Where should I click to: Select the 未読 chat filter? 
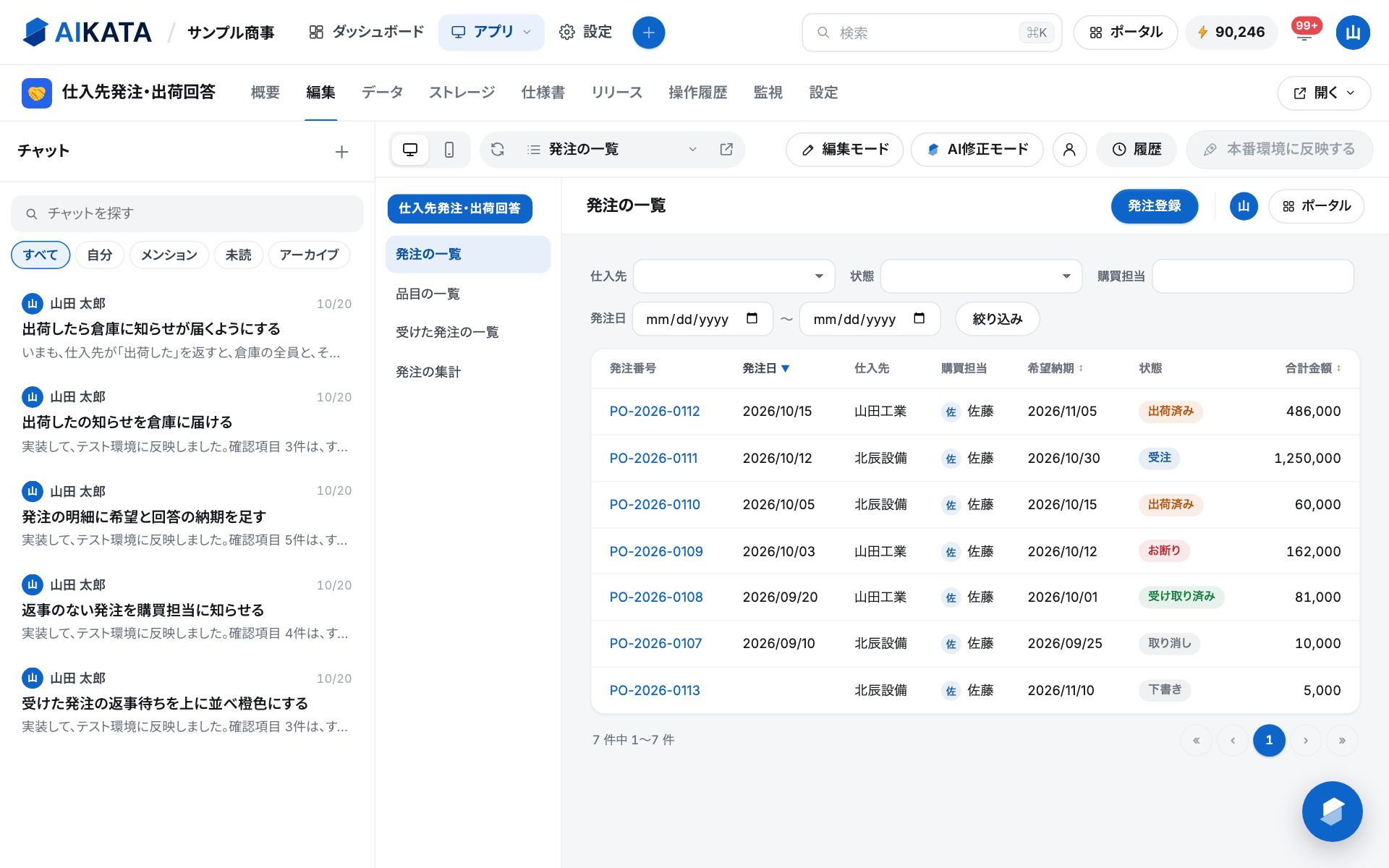pyautogui.click(x=238, y=255)
